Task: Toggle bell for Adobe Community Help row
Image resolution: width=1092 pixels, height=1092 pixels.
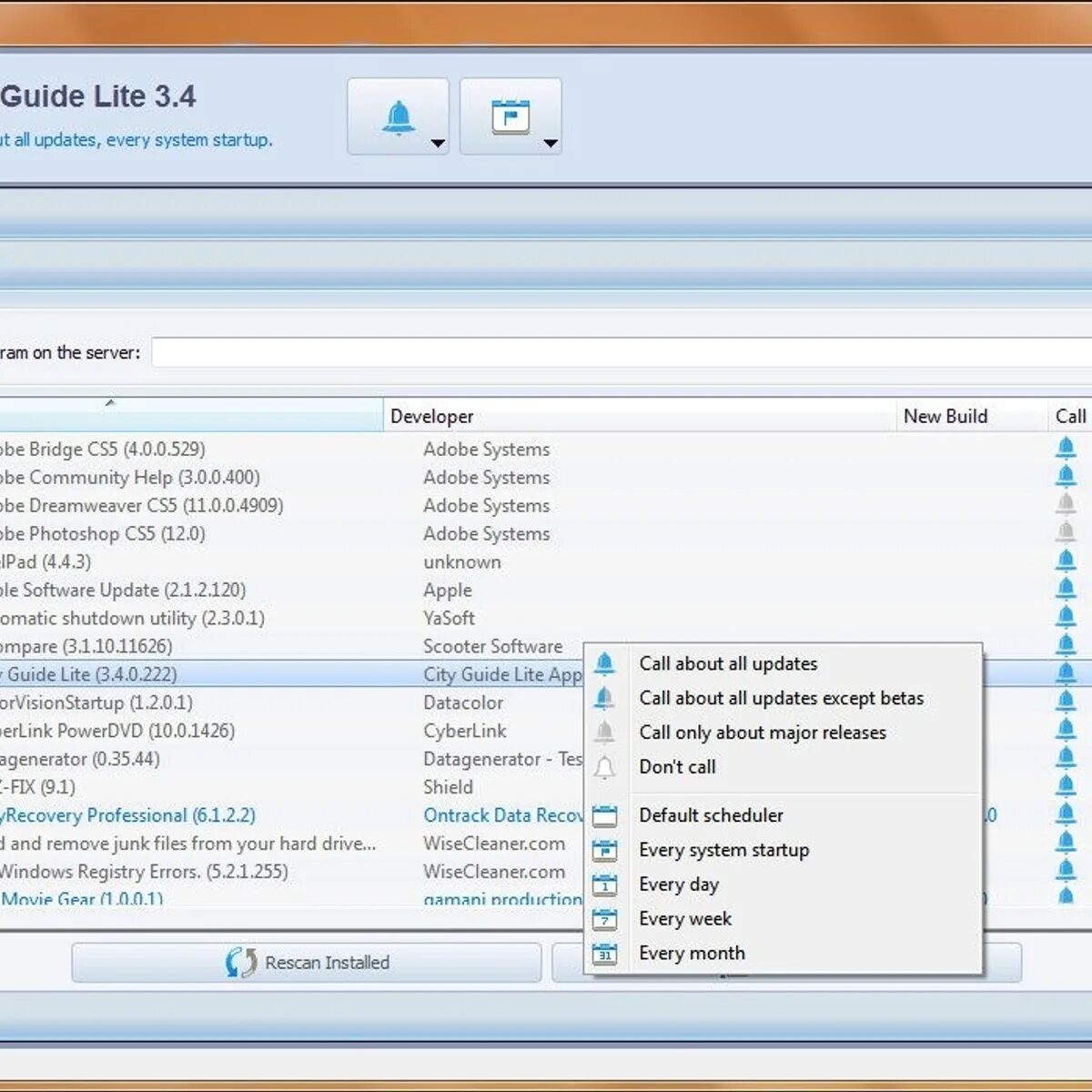Action: pos(1066,476)
